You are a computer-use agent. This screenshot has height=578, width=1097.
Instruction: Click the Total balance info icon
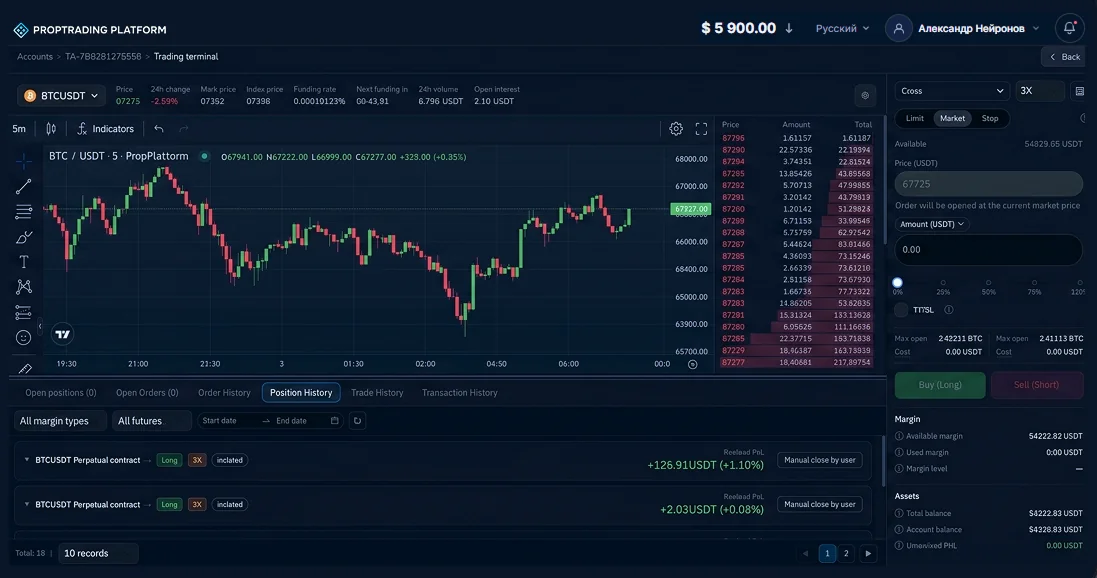click(899, 514)
